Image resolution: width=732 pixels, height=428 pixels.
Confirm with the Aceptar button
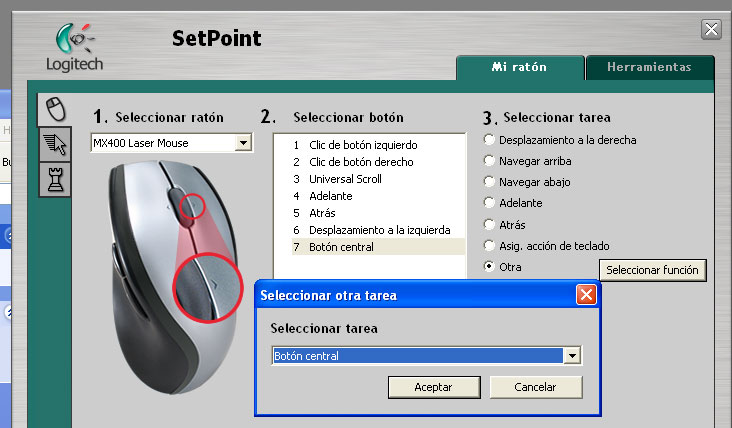coord(434,387)
